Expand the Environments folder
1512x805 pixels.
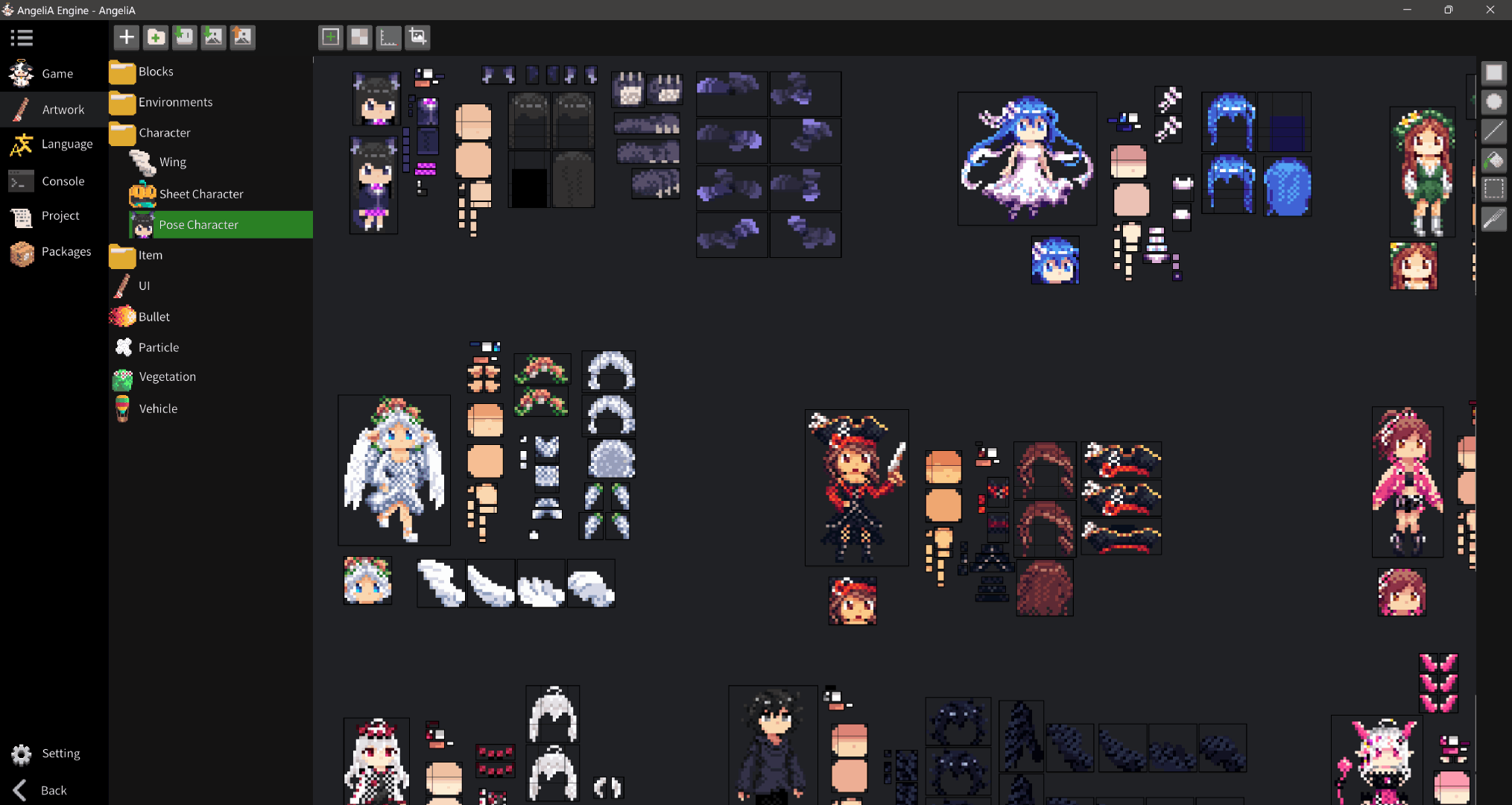[175, 102]
